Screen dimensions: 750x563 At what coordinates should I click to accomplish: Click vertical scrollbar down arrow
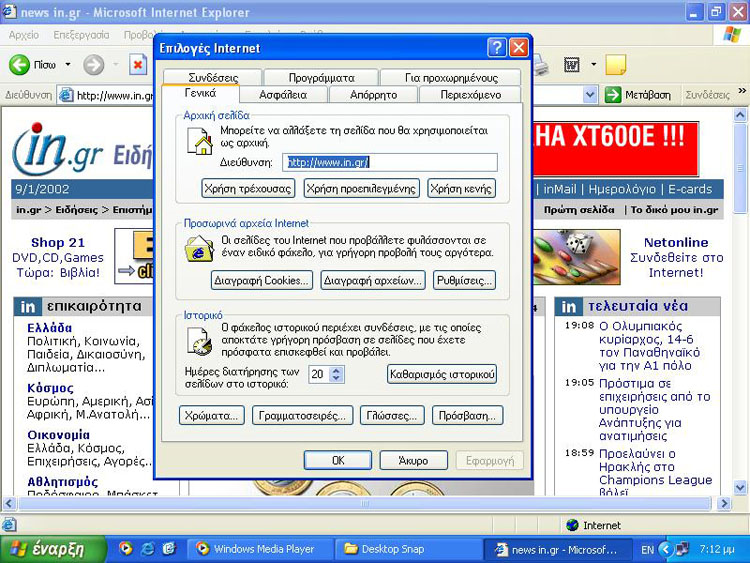point(740,487)
